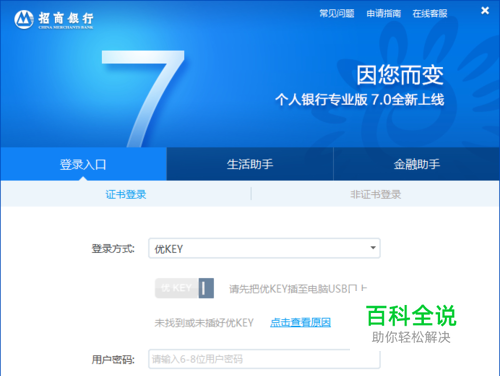This screenshot has width=500, height=376.
Task: Click the 请先把优KEY插至电脑USB口上 hint text
Action: 298,289
